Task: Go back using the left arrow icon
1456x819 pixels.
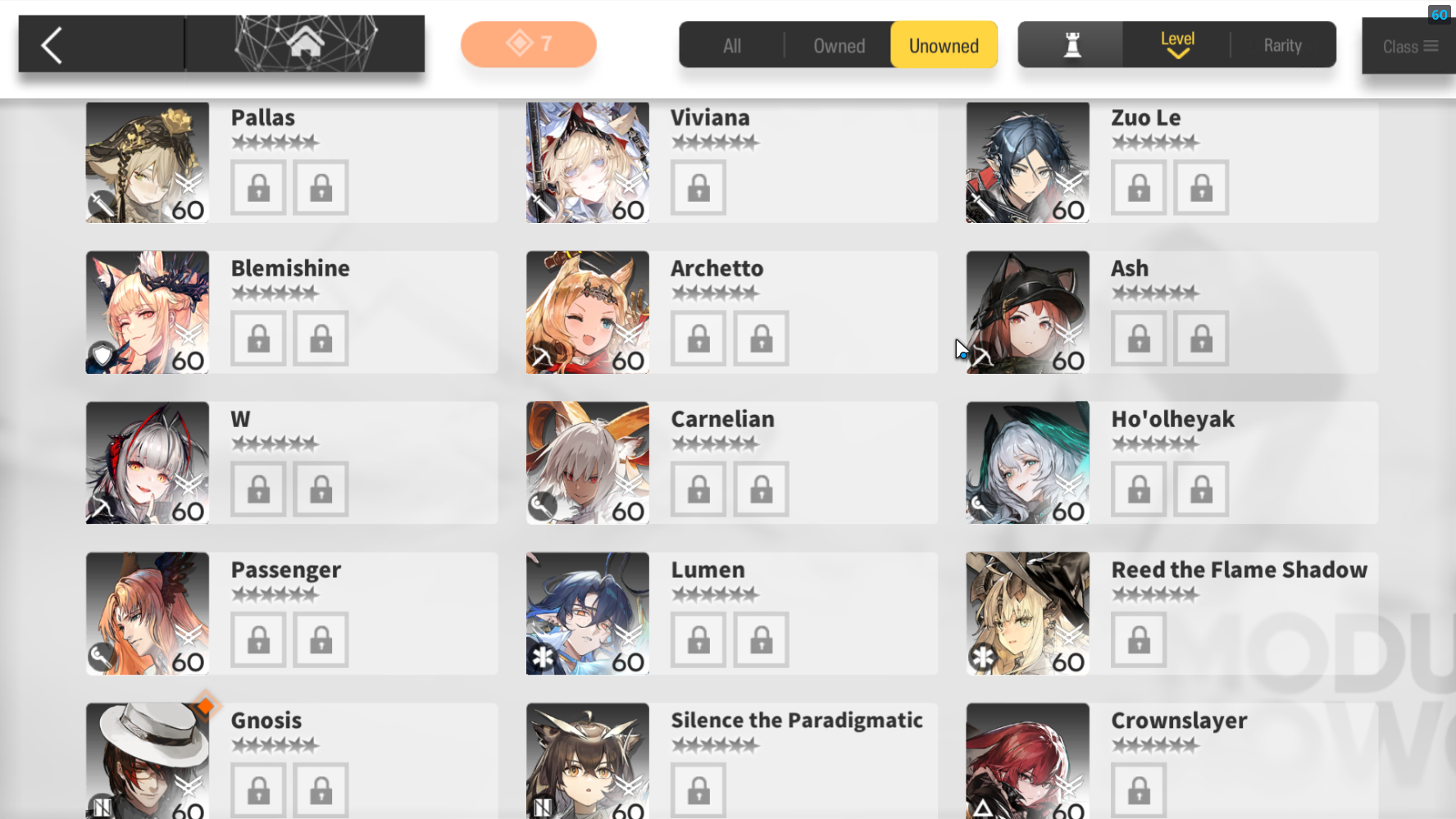Action: click(x=52, y=45)
